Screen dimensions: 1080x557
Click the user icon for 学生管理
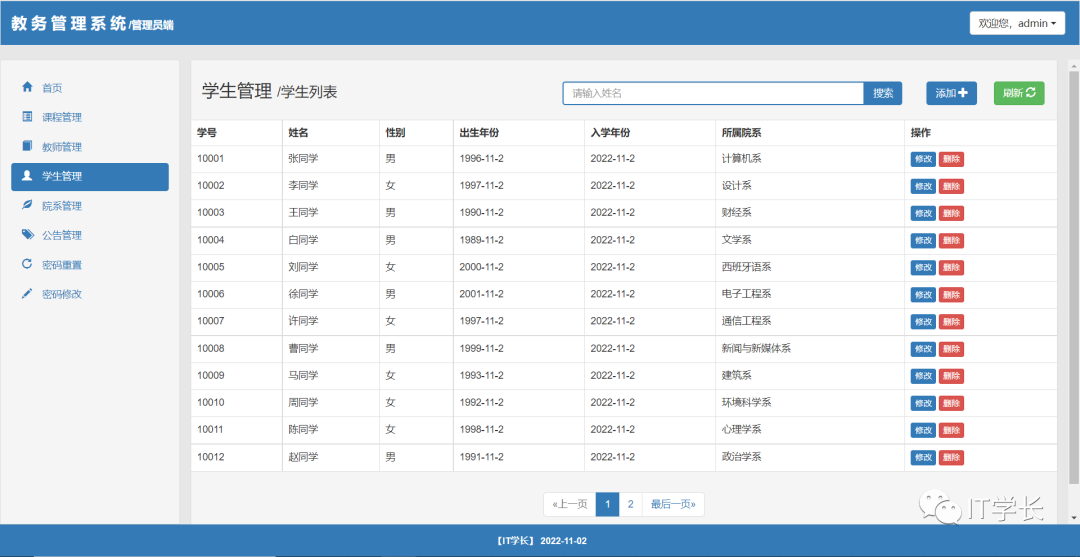28,176
